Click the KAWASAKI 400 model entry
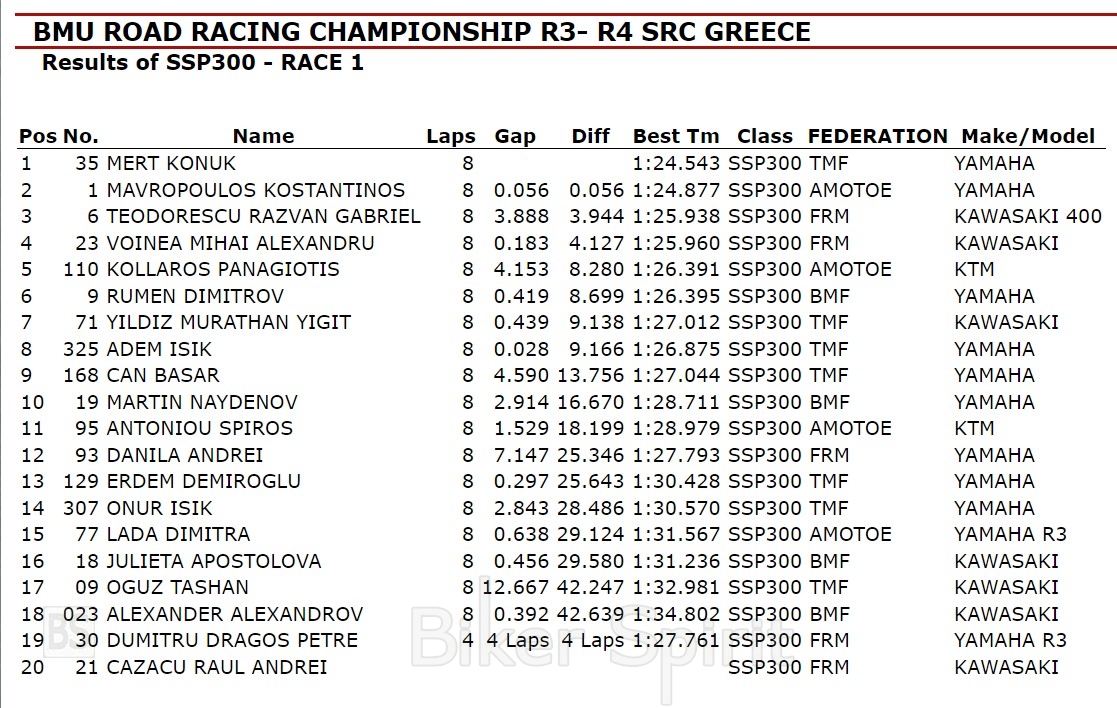 tap(1027, 217)
